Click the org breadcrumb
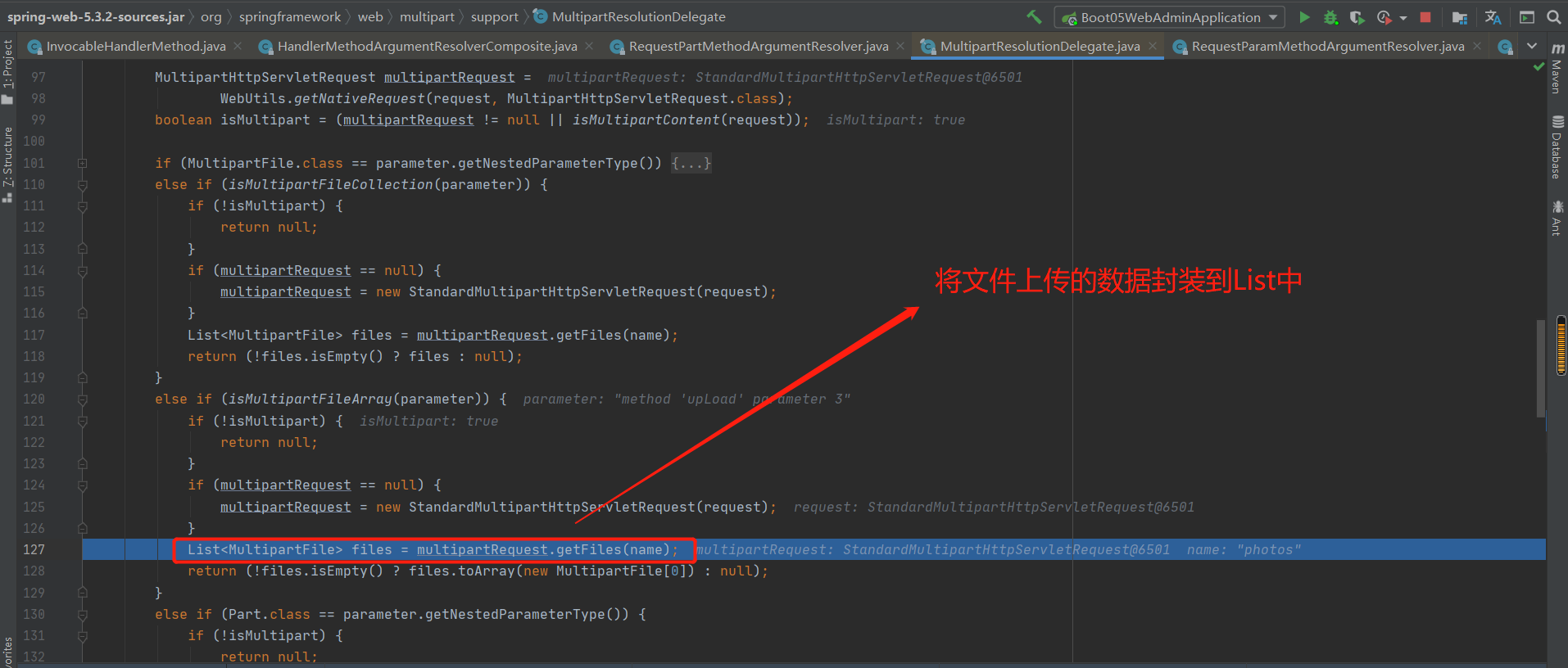1568x668 pixels. [x=211, y=16]
